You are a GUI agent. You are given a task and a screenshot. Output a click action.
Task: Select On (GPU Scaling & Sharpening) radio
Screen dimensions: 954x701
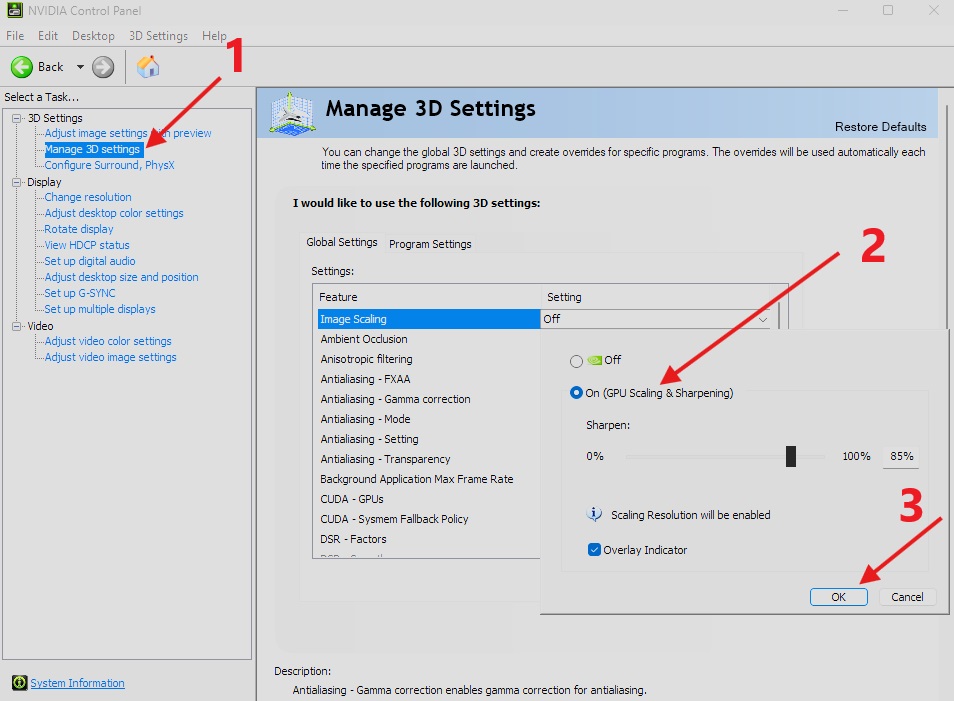[576, 393]
